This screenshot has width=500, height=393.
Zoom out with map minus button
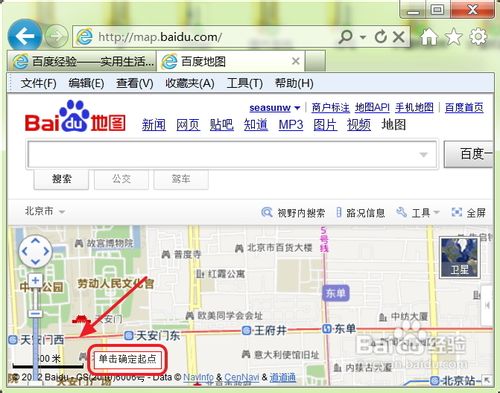pos(35,314)
